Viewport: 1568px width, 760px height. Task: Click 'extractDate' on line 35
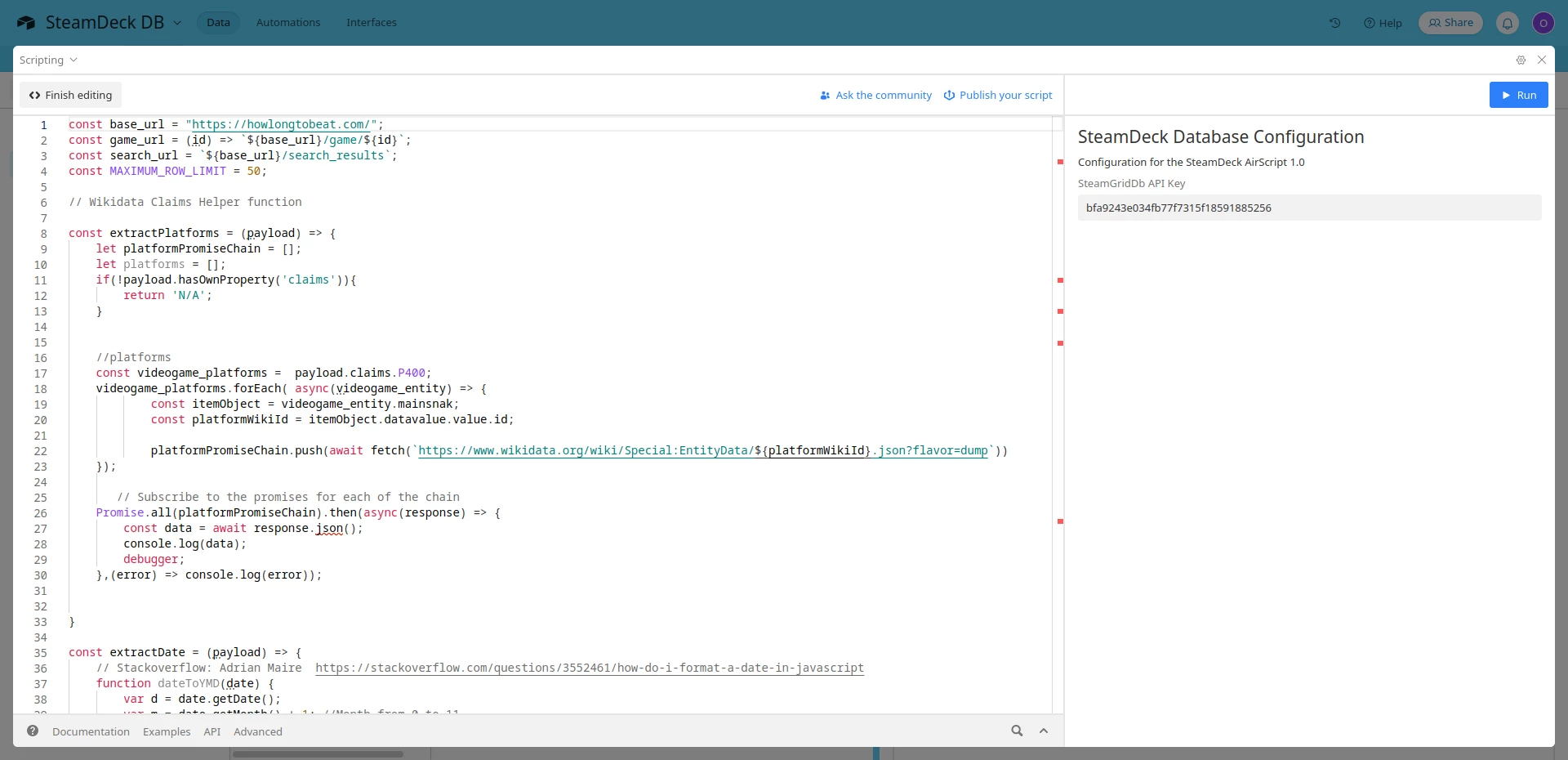pos(148,652)
